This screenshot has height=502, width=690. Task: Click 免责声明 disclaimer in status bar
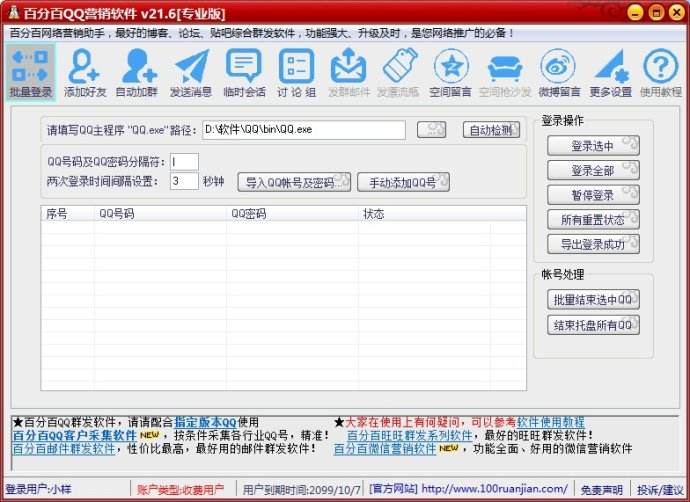[601, 489]
